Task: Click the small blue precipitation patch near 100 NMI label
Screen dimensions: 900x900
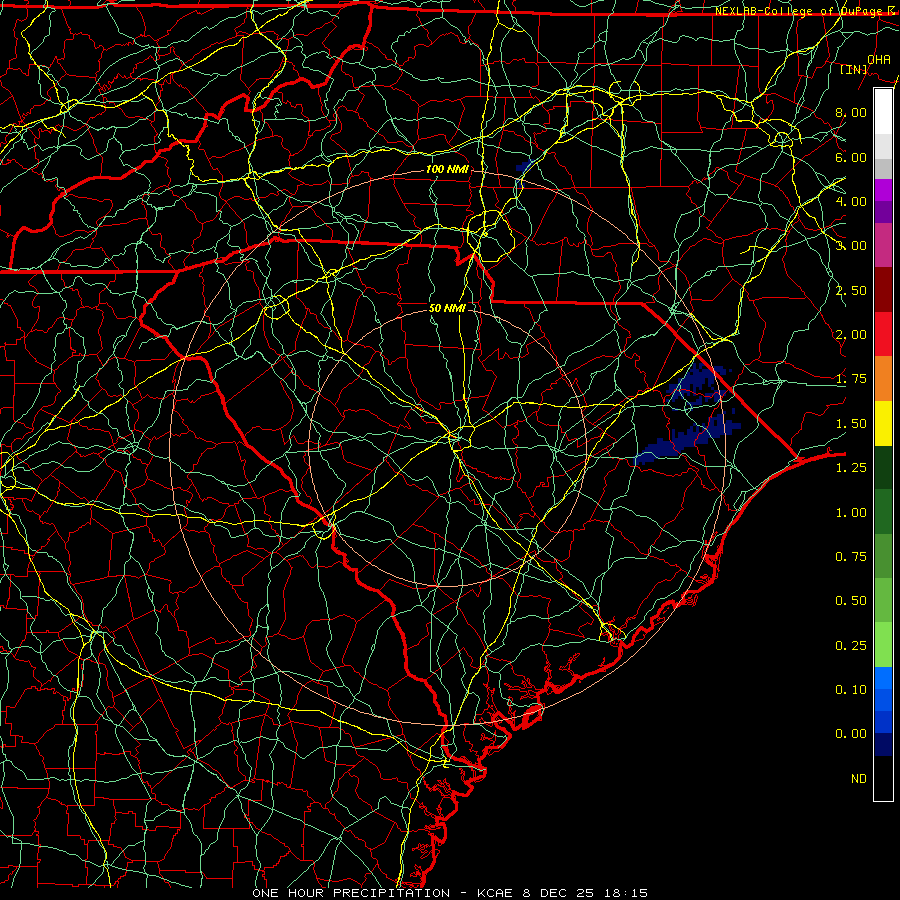Action: (x=523, y=167)
